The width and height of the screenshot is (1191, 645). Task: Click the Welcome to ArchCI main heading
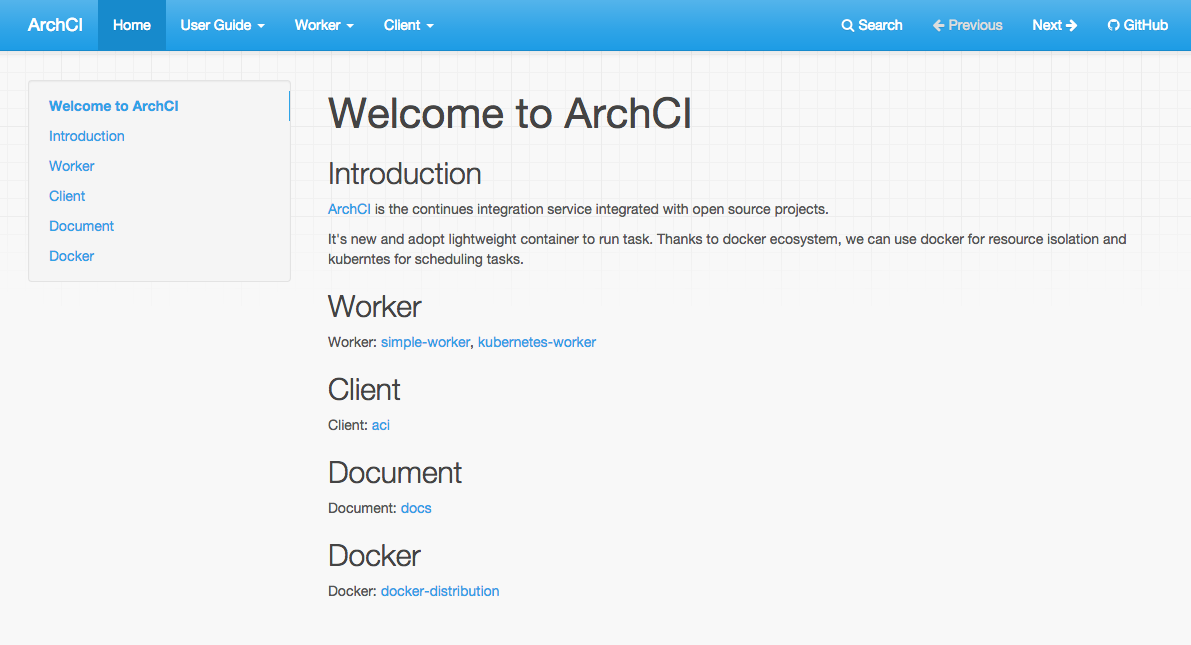click(510, 114)
